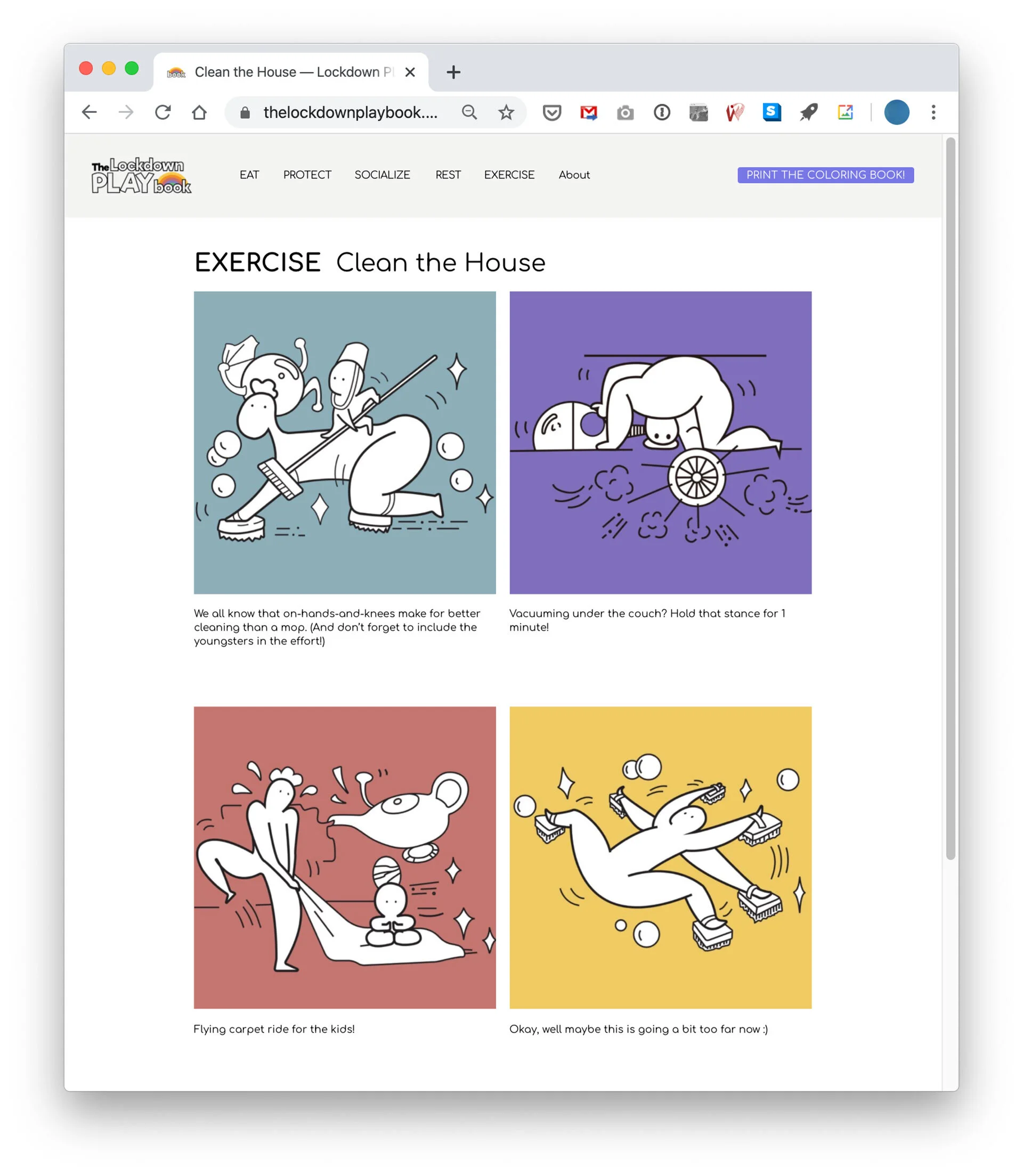Image resolution: width=1023 pixels, height=1176 pixels.
Task: Reload the current page
Action: pos(163,112)
